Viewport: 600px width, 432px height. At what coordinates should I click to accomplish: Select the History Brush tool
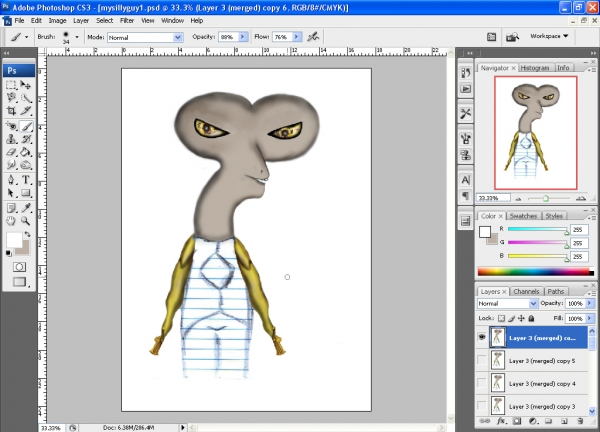coord(26,139)
